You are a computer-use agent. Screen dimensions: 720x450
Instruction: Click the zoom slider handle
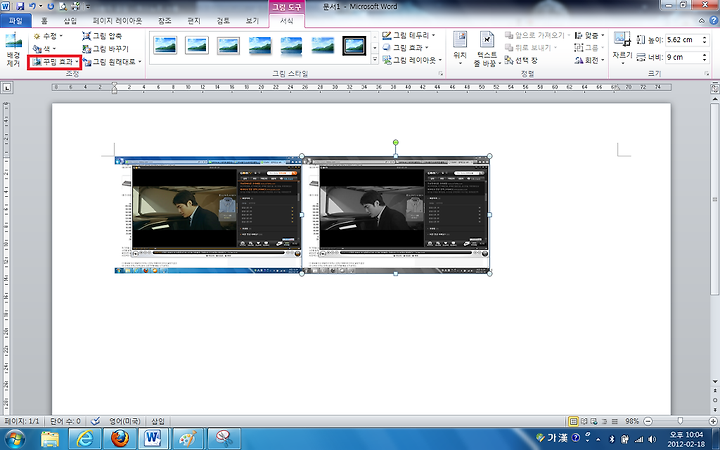coord(680,421)
